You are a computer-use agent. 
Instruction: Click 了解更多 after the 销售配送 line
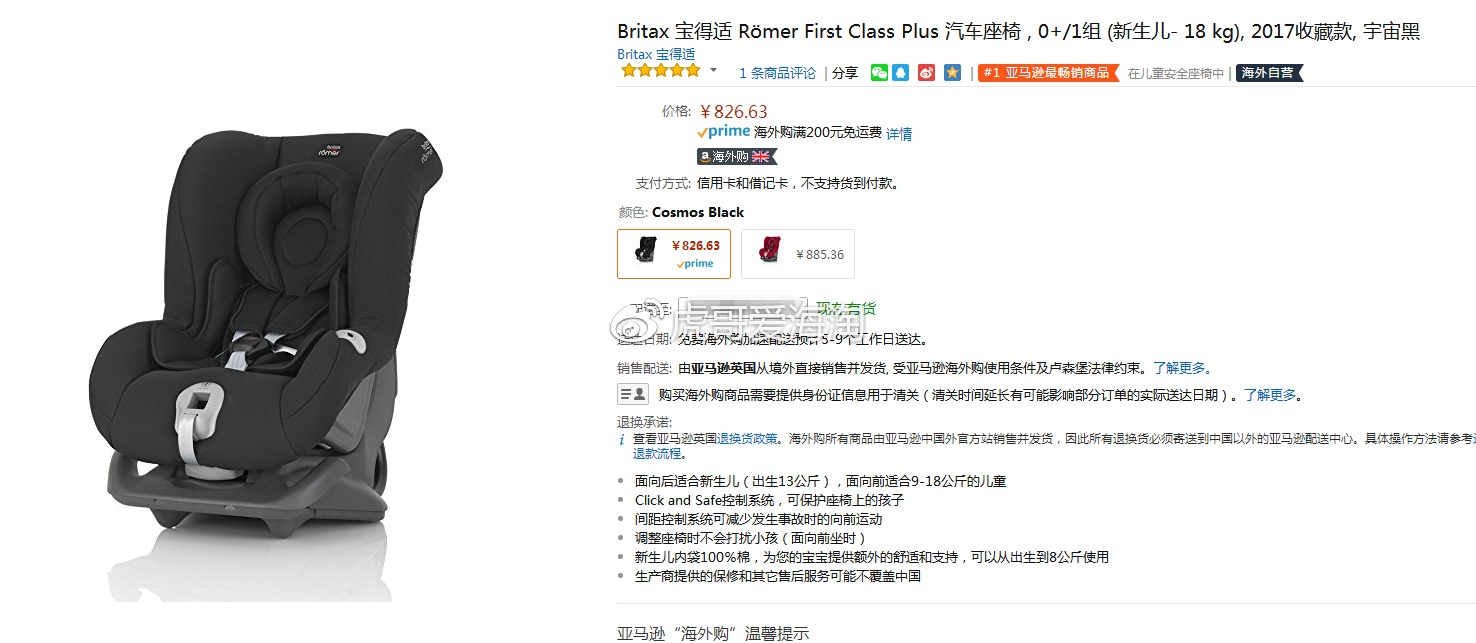click(x=1179, y=368)
